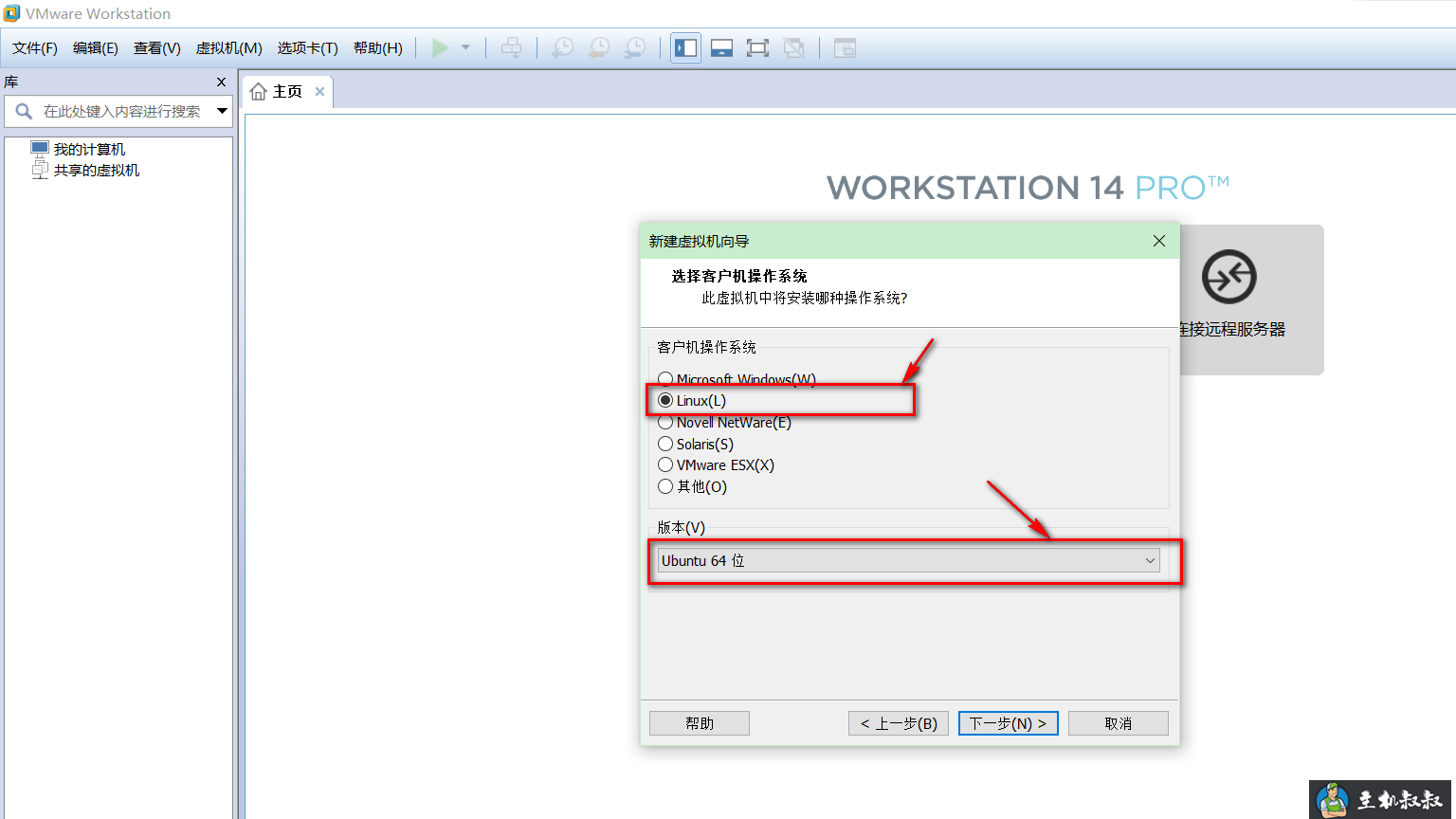Cancel the wizard with 取消

pos(1119,723)
